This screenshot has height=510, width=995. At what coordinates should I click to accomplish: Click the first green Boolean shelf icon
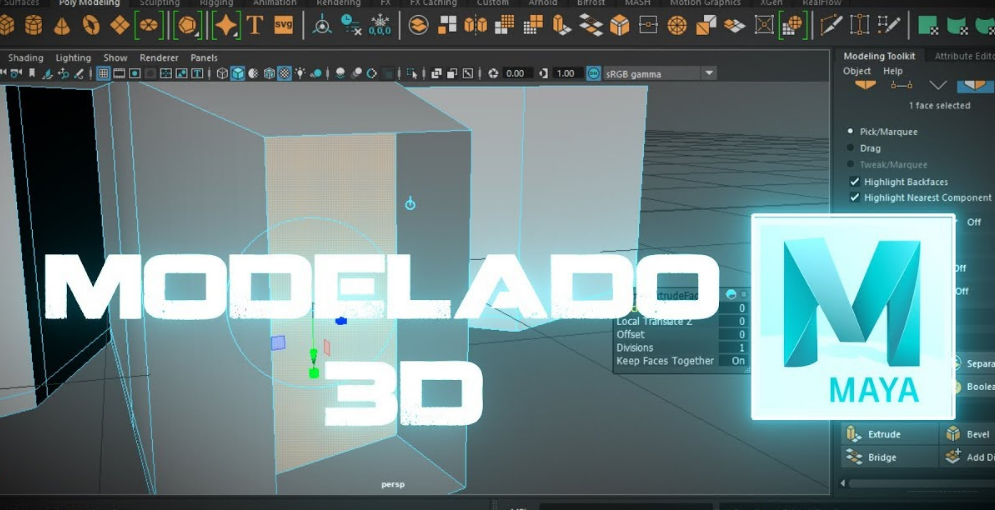[x=928, y=26]
